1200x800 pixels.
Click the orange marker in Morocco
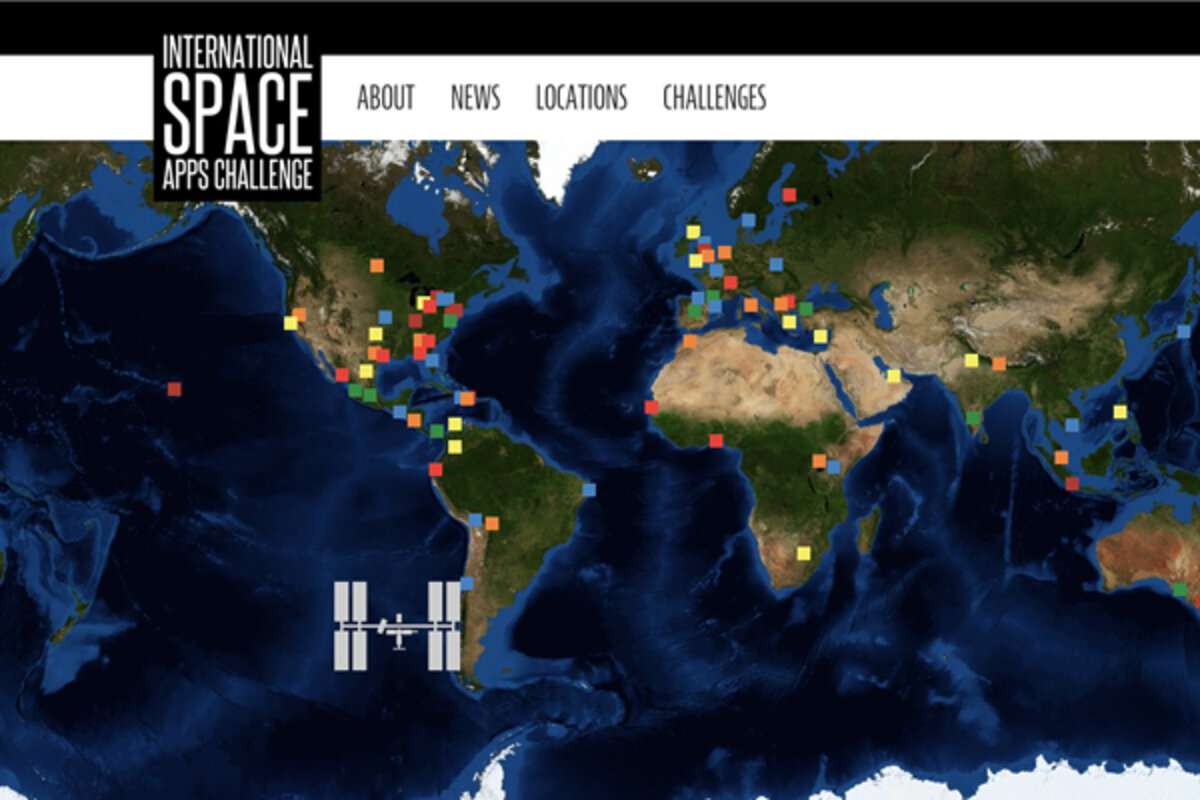689,341
